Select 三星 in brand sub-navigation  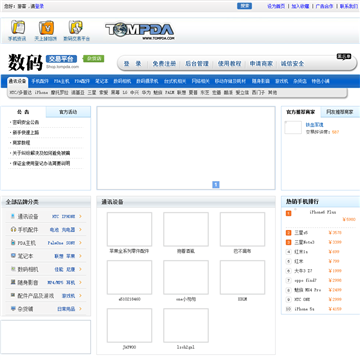(92, 93)
